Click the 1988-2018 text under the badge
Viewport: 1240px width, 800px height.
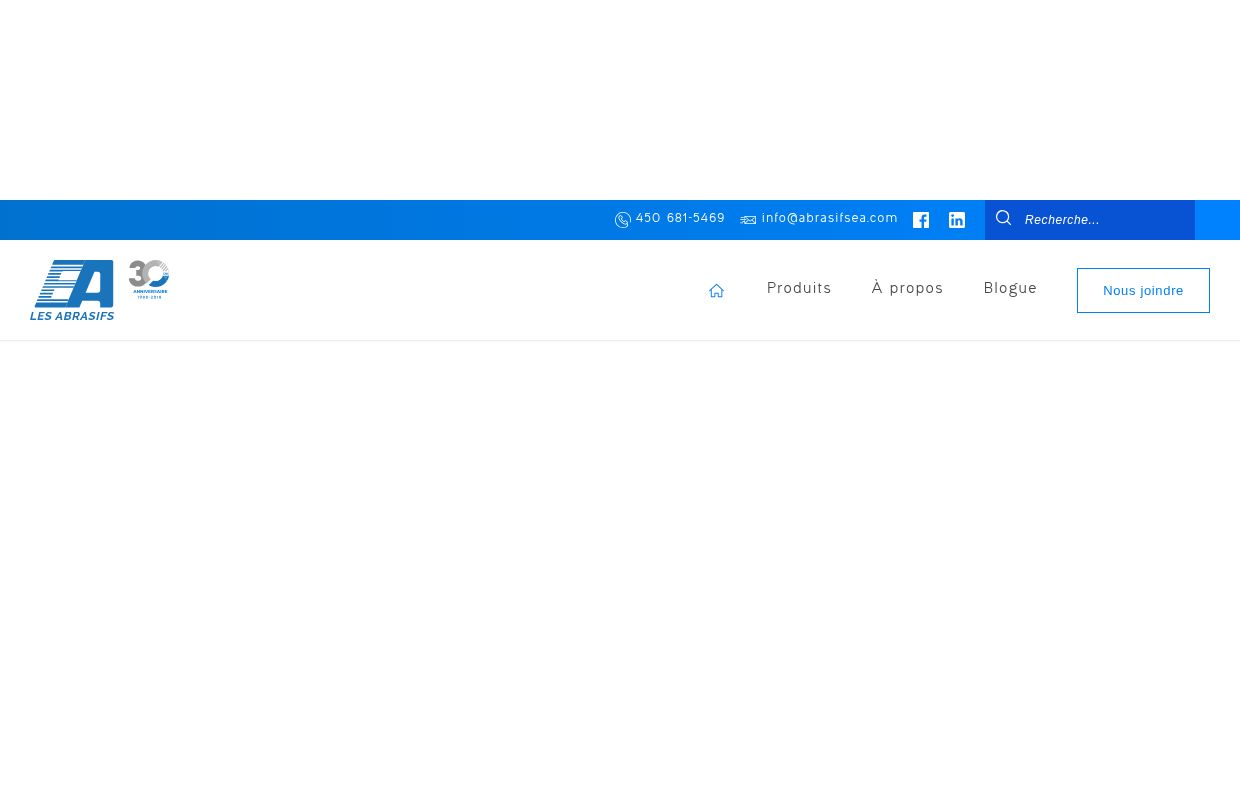pos(149,297)
